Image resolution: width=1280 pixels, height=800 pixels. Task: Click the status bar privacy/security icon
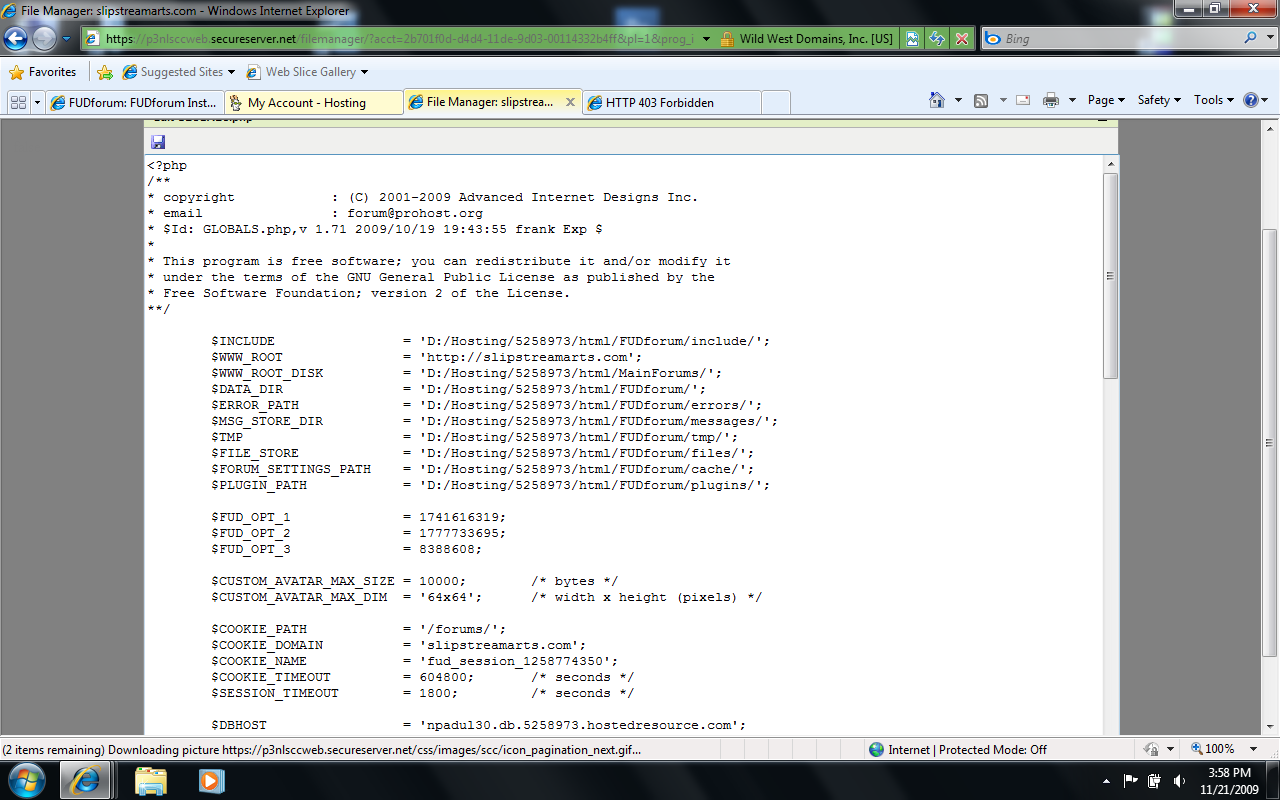1150,749
